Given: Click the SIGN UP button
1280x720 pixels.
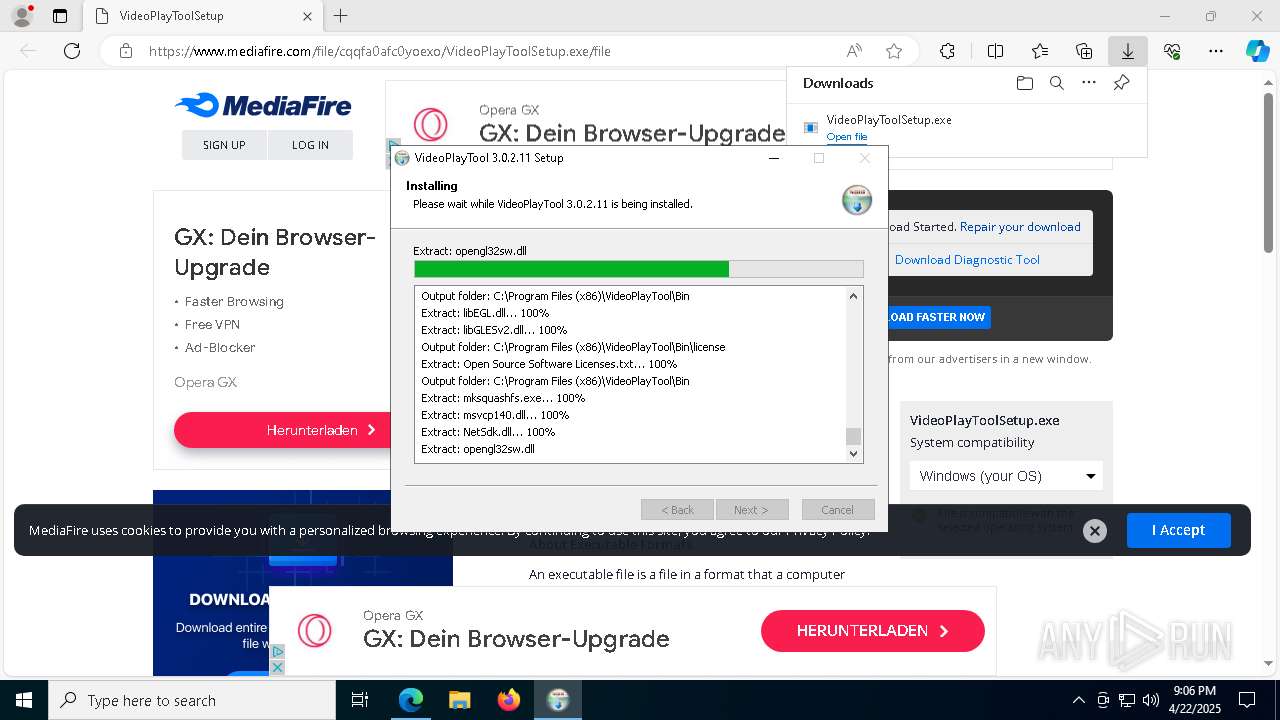Looking at the screenshot, I should pyautogui.click(x=224, y=145).
